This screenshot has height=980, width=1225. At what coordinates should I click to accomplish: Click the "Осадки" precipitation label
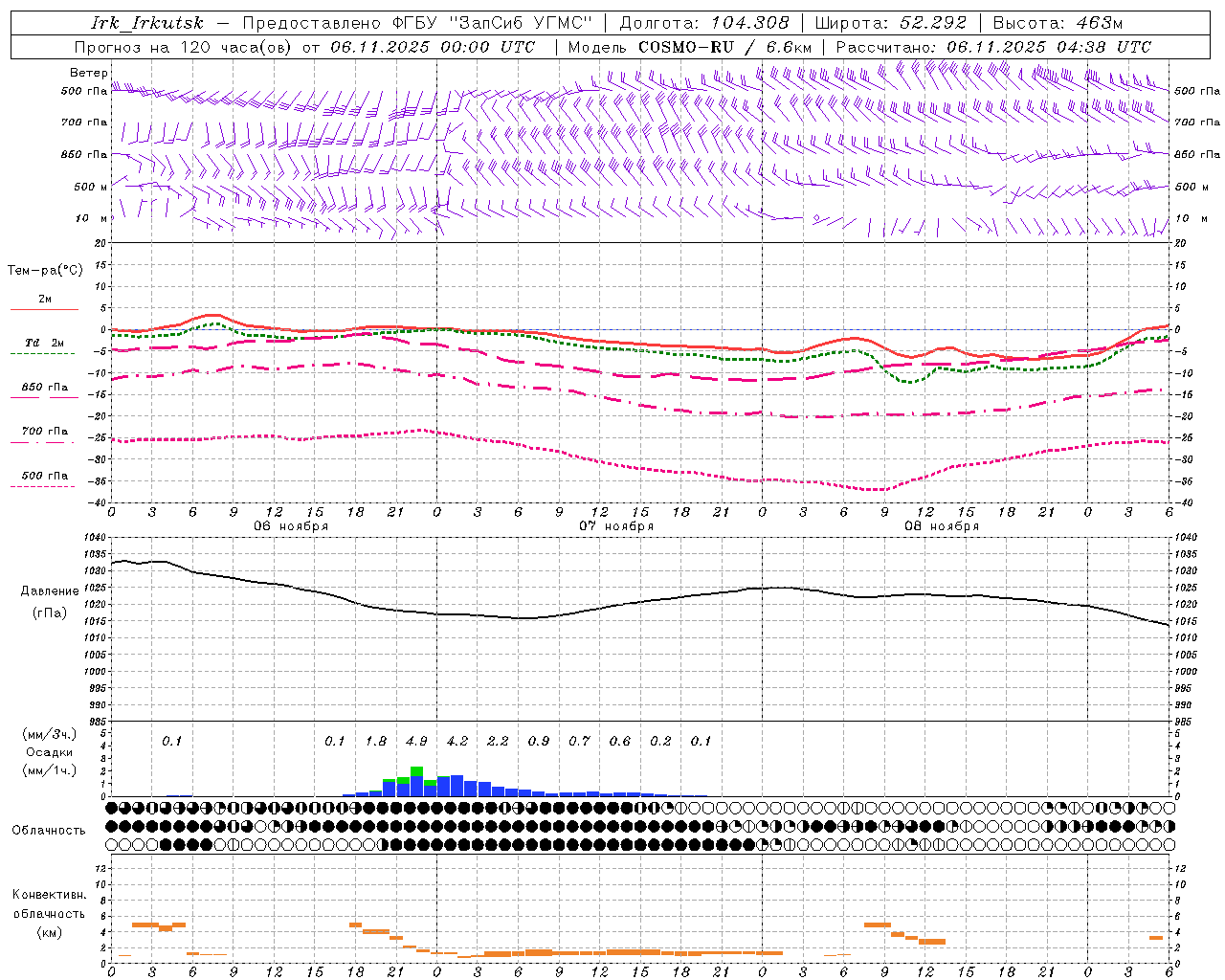coord(50,752)
